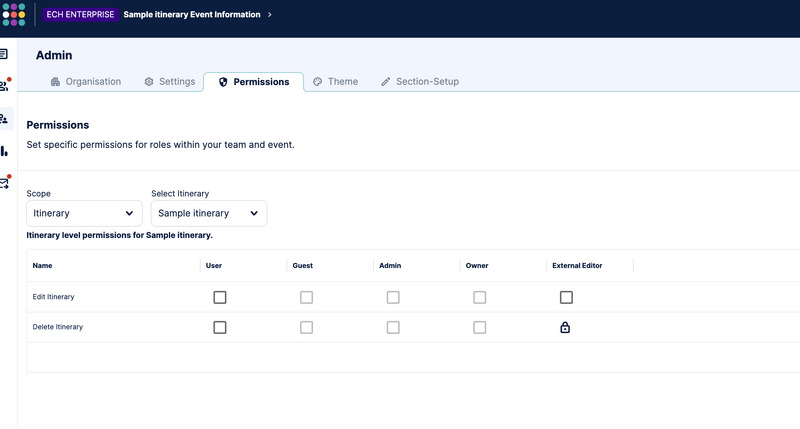
Task: Click the User column header
Action: 214,266
